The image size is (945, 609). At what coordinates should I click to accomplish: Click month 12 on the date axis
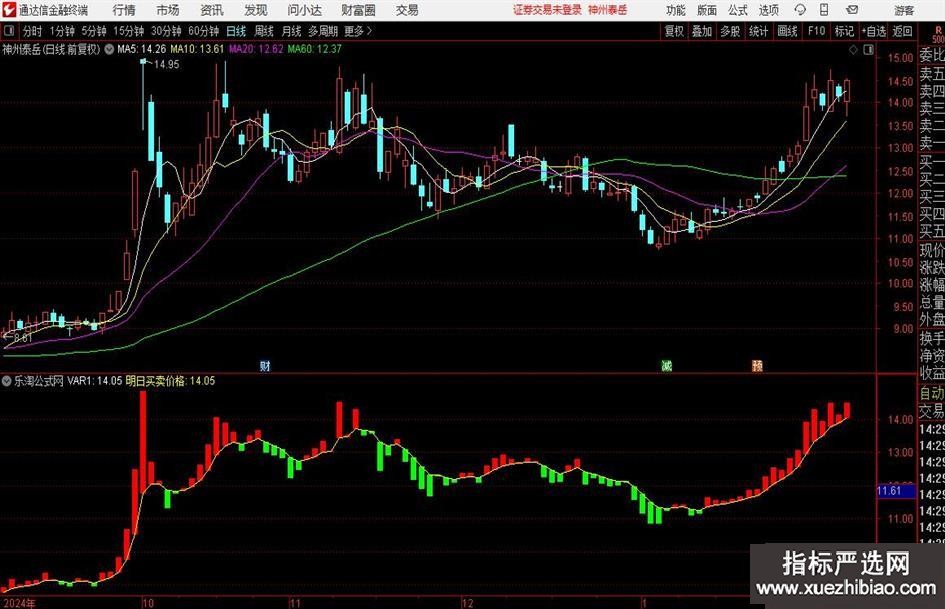468,603
